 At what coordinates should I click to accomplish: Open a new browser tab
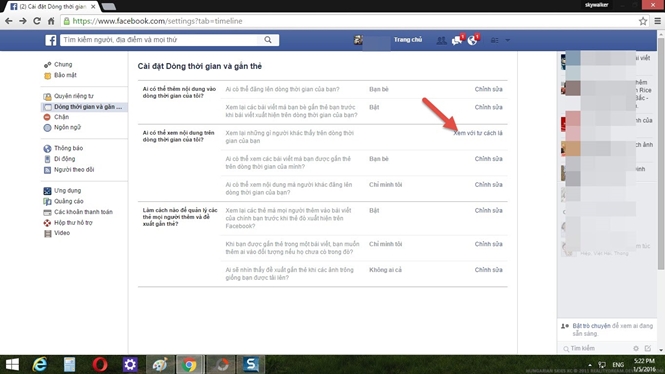point(109,6)
